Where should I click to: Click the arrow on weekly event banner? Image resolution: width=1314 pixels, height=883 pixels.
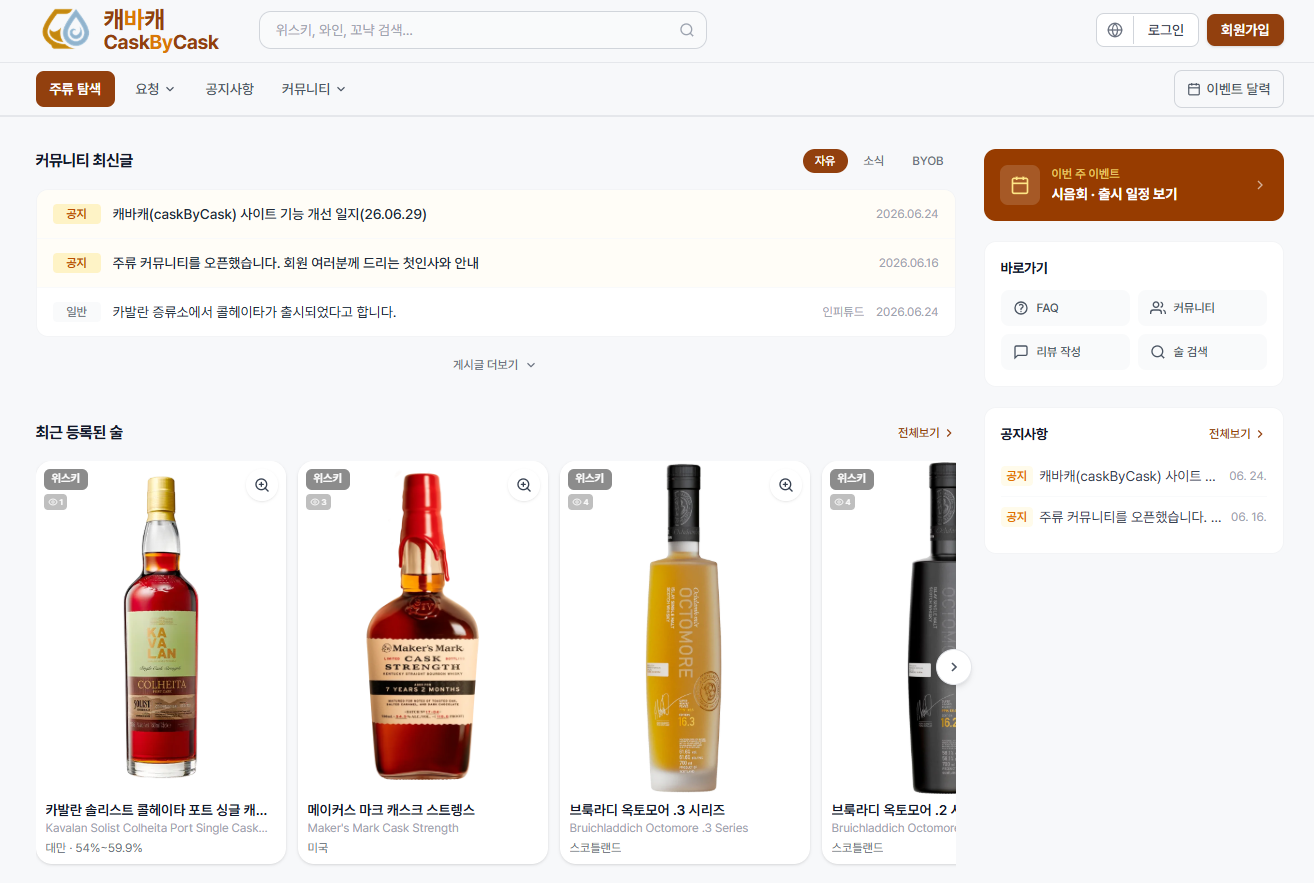(x=1260, y=185)
